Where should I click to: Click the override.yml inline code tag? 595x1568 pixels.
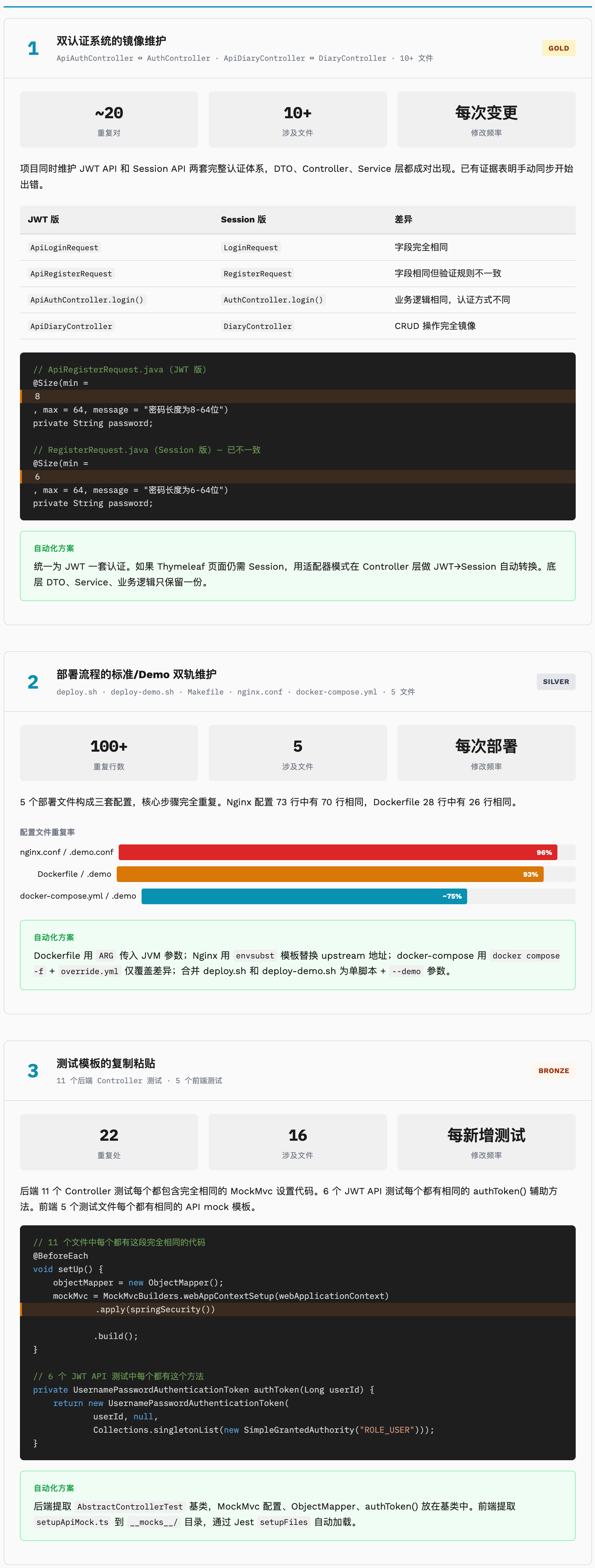click(90, 972)
